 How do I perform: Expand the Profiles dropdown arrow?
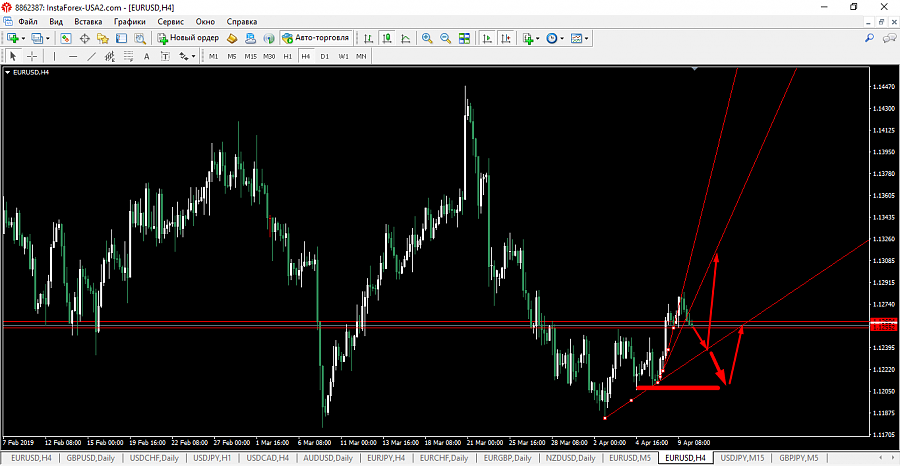pos(48,38)
